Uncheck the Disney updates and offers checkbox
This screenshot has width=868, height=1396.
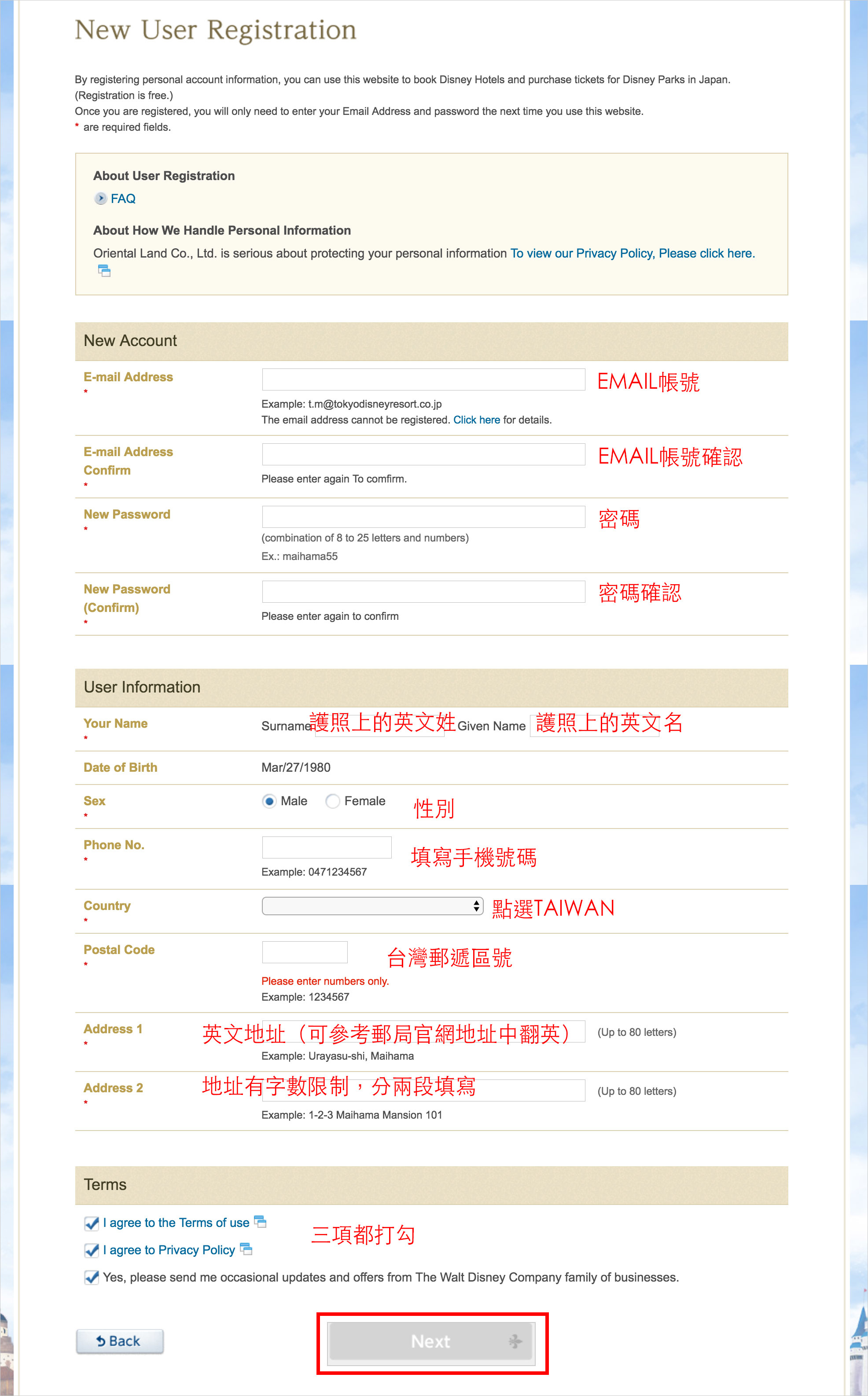(91, 1277)
